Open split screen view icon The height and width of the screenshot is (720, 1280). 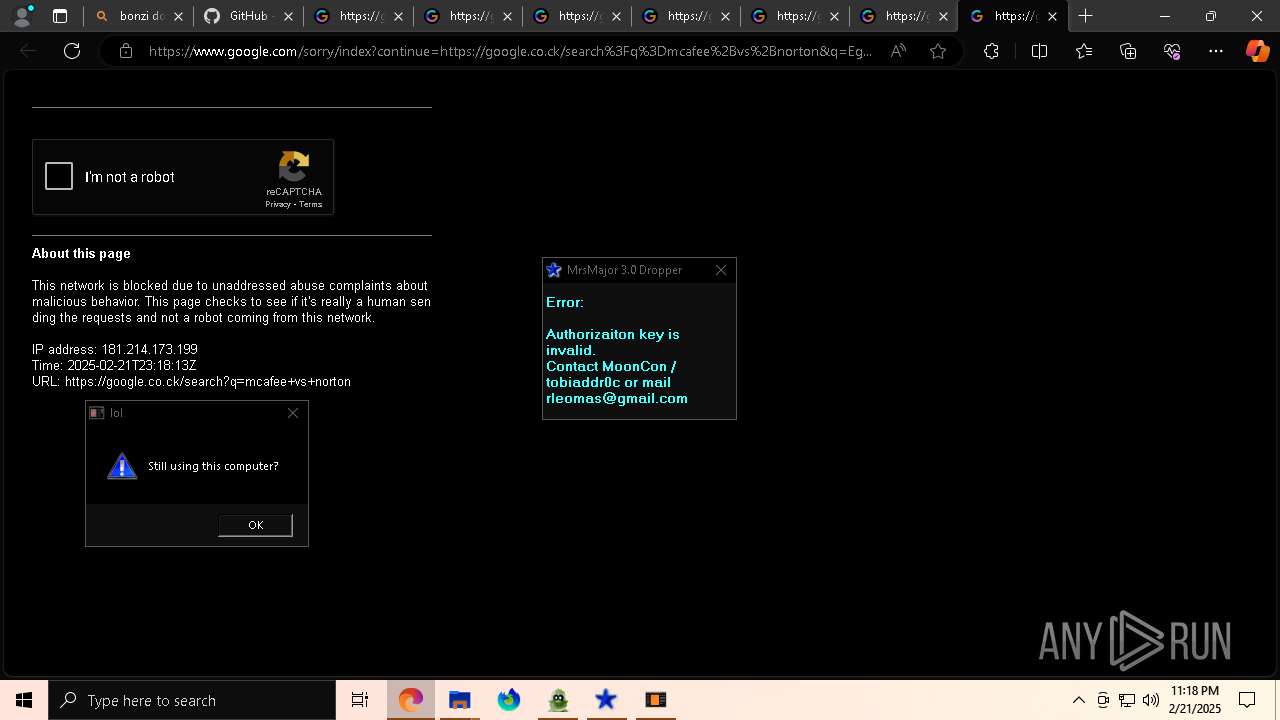1039,51
